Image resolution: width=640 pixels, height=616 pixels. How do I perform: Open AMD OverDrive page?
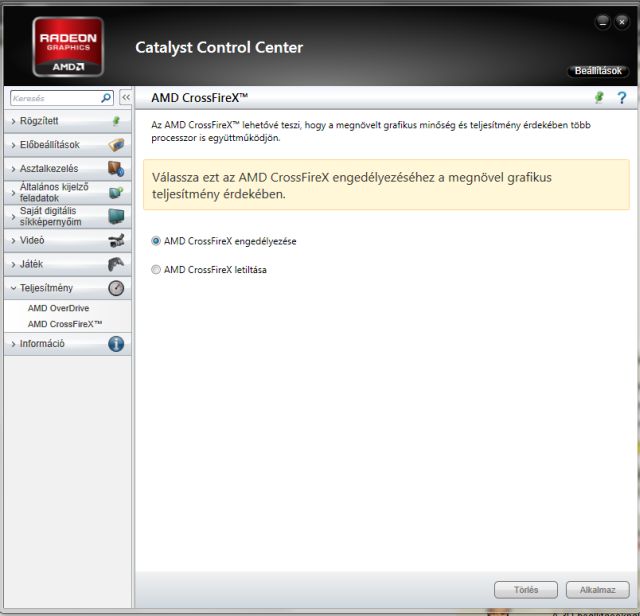pyautogui.click(x=58, y=308)
